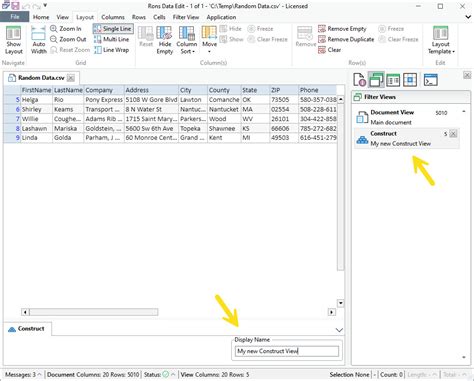Select ZIP cell 49503
Image resolution: width=474 pixels, height=381 pixels.
click(284, 138)
